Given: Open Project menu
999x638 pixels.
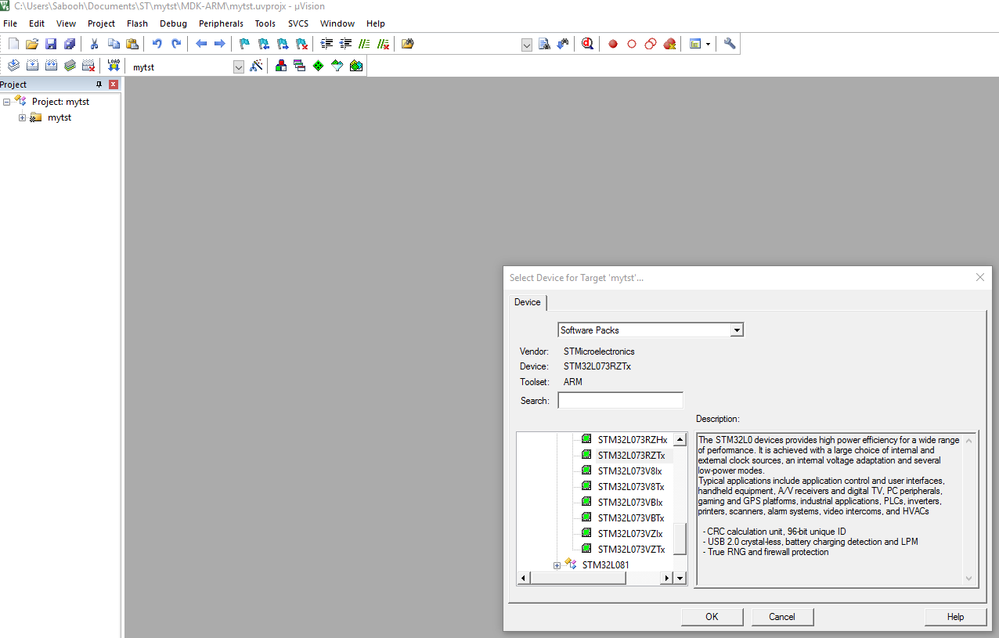Looking at the screenshot, I should pyautogui.click(x=101, y=24).
